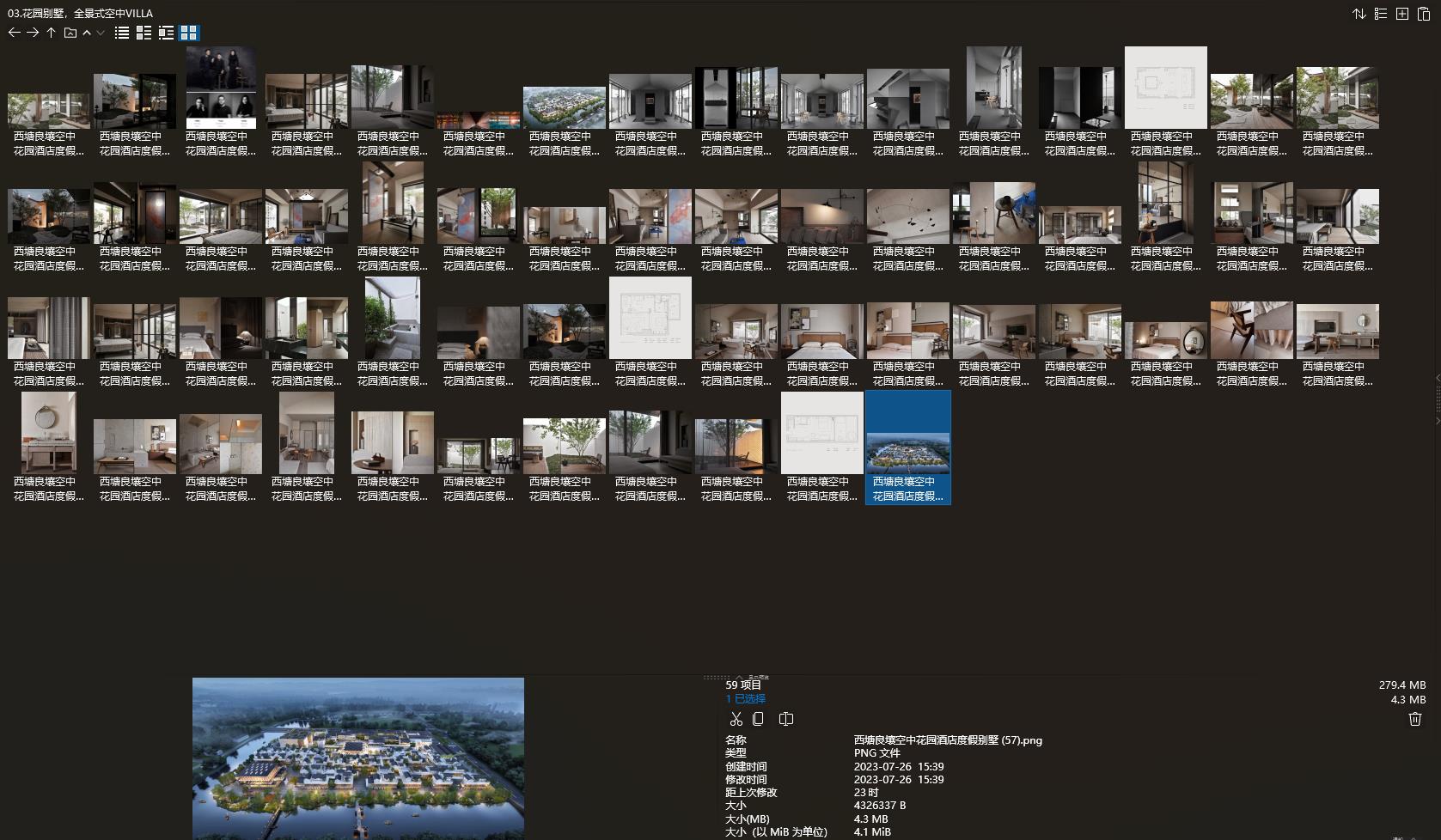Go back with the left arrow

point(14,33)
